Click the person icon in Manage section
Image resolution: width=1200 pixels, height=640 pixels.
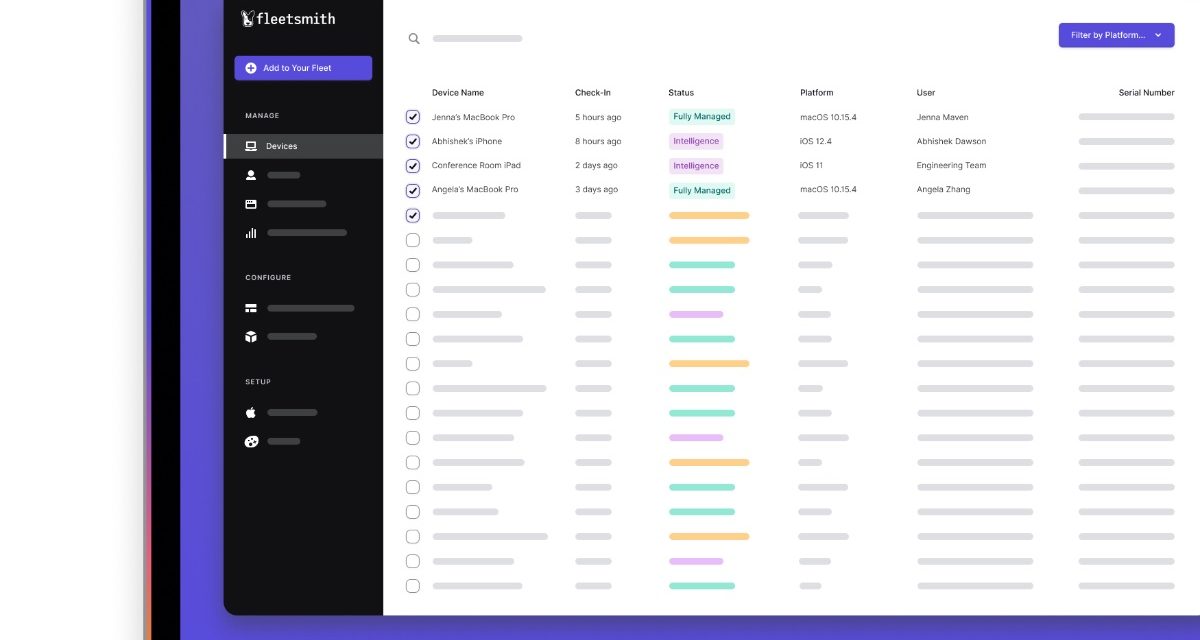(x=251, y=175)
